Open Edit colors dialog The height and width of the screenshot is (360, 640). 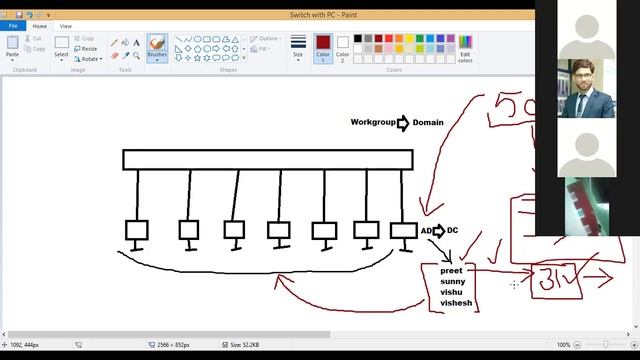(x=465, y=49)
